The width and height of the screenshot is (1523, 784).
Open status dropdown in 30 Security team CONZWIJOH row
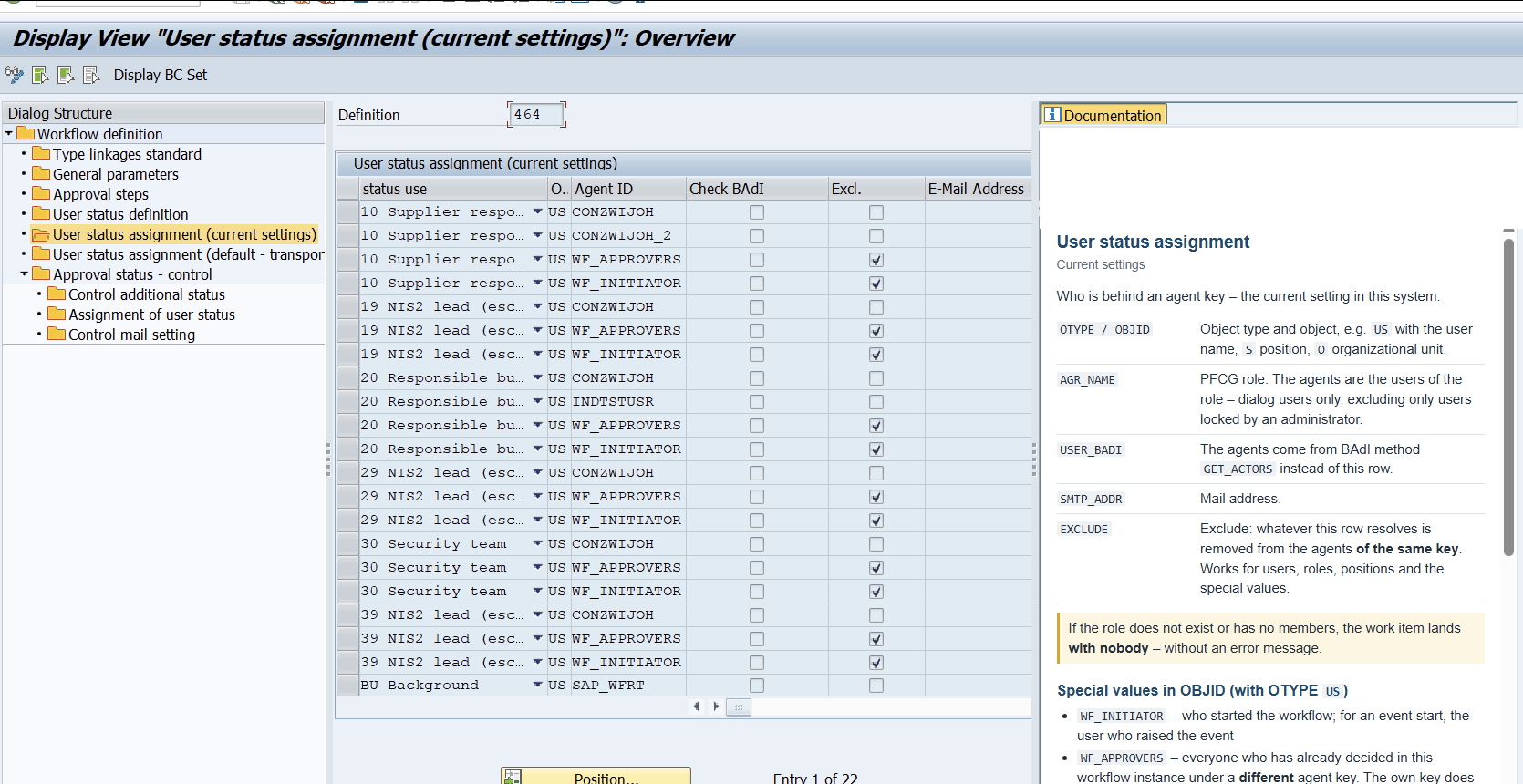[537, 543]
